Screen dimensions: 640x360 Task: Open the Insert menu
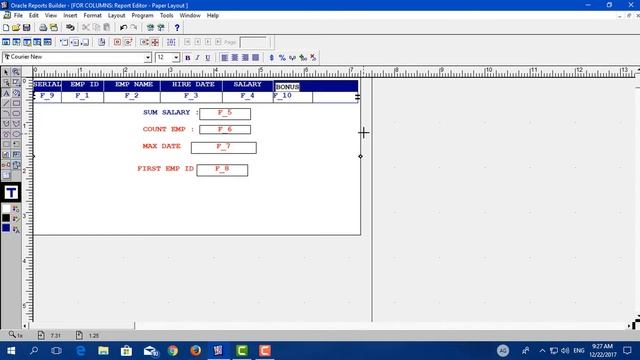70,16
